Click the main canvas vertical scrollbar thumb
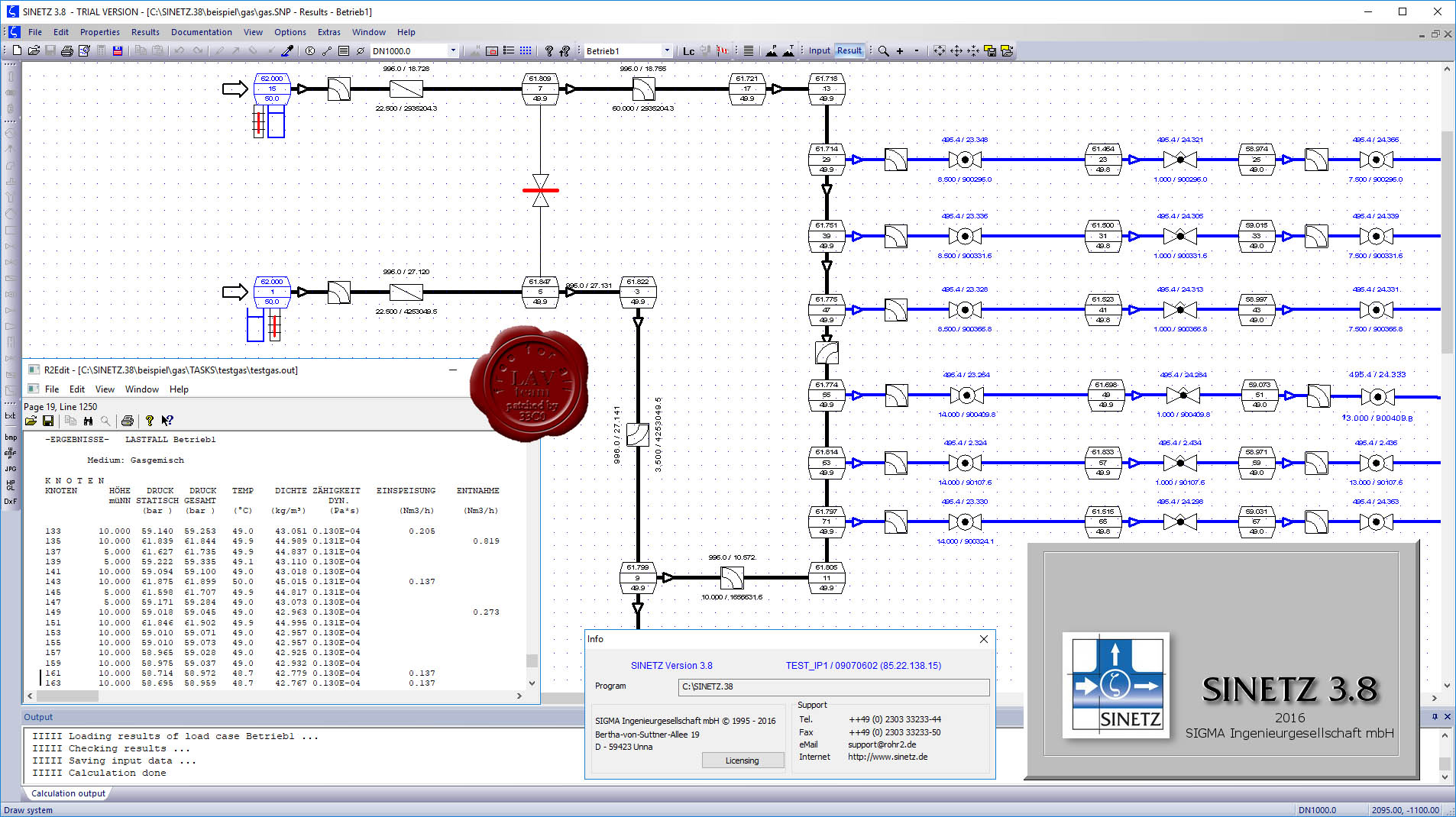Viewport: 1456px width, 817px height. click(x=1447, y=241)
